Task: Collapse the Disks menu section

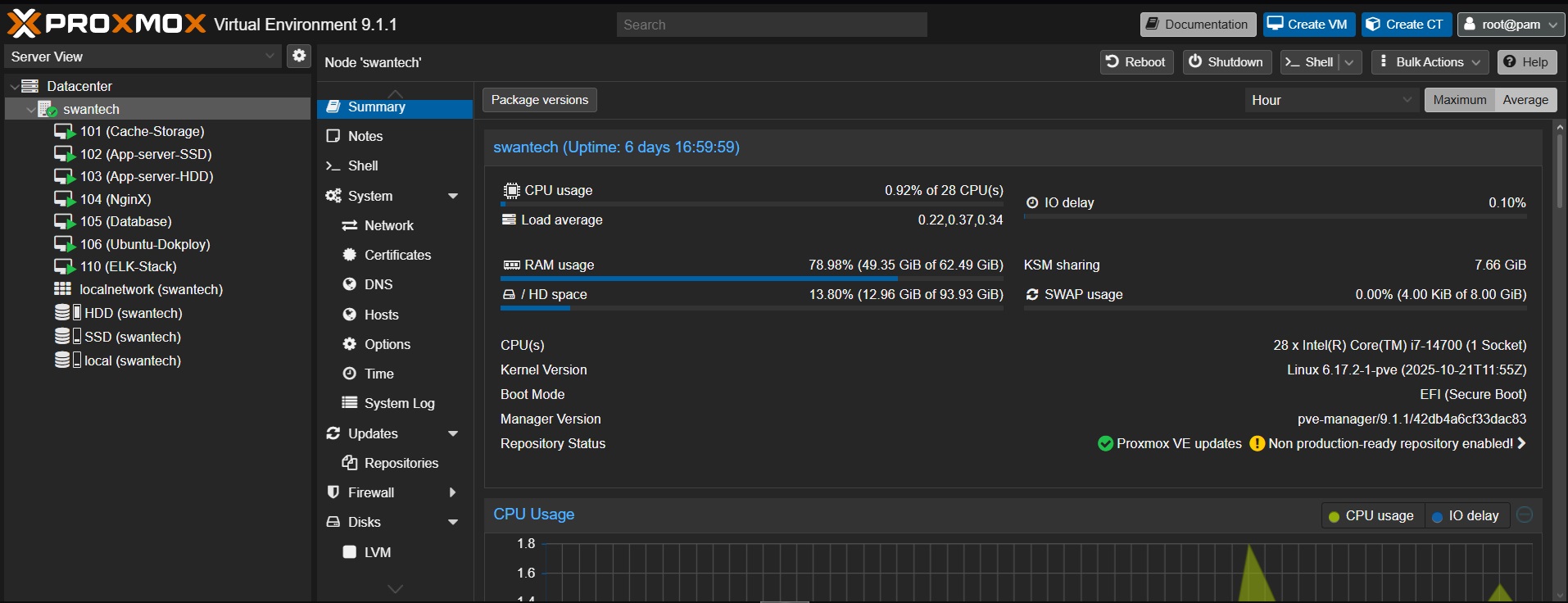Action: point(453,522)
